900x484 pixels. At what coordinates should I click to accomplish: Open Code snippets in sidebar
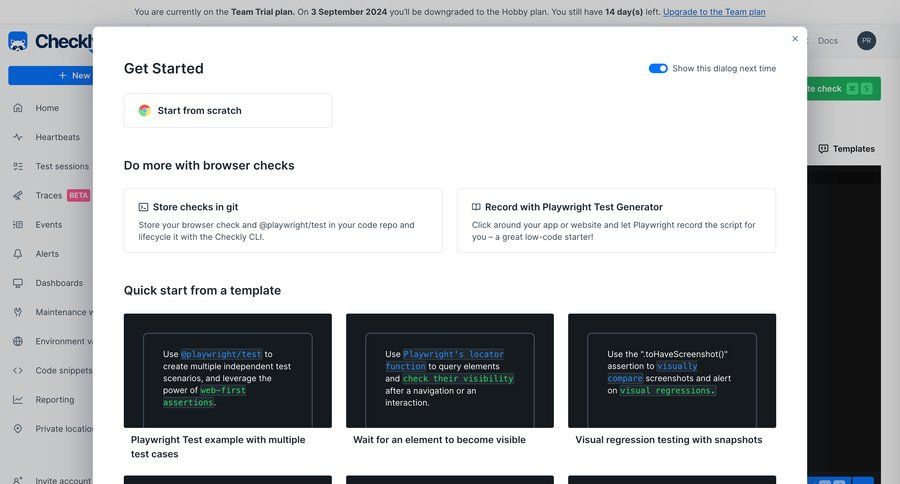coord(64,371)
